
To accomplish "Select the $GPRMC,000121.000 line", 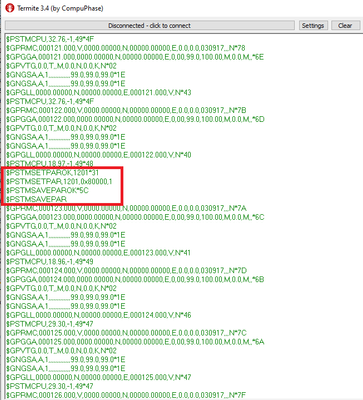I will pyautogui.click(x=126, y=48).
